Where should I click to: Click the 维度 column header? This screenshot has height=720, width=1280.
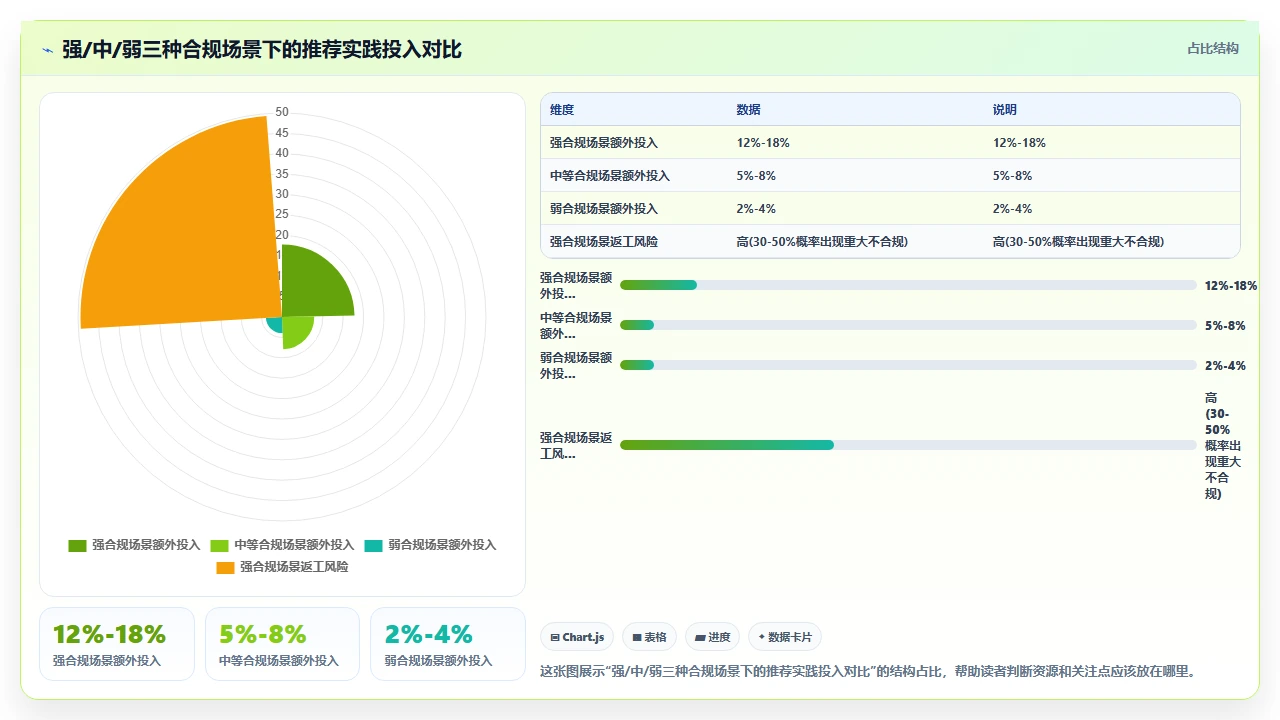click(562, 110)
